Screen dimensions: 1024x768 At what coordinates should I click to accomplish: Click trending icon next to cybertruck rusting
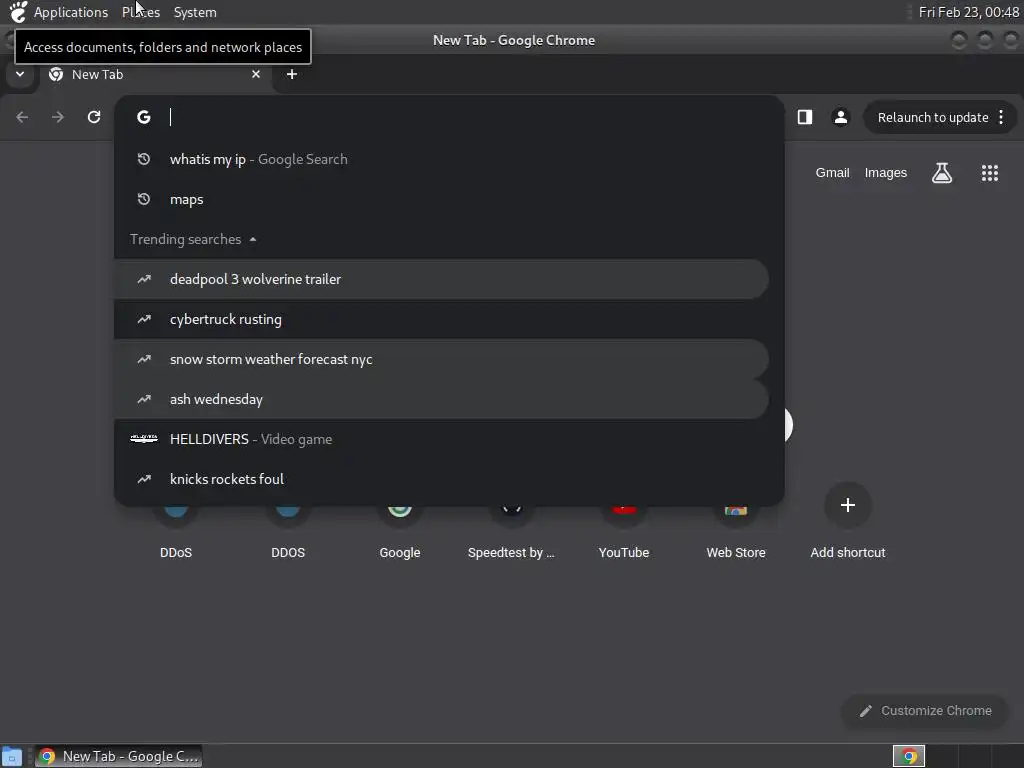pyautogui.click(x=144, y=319)
